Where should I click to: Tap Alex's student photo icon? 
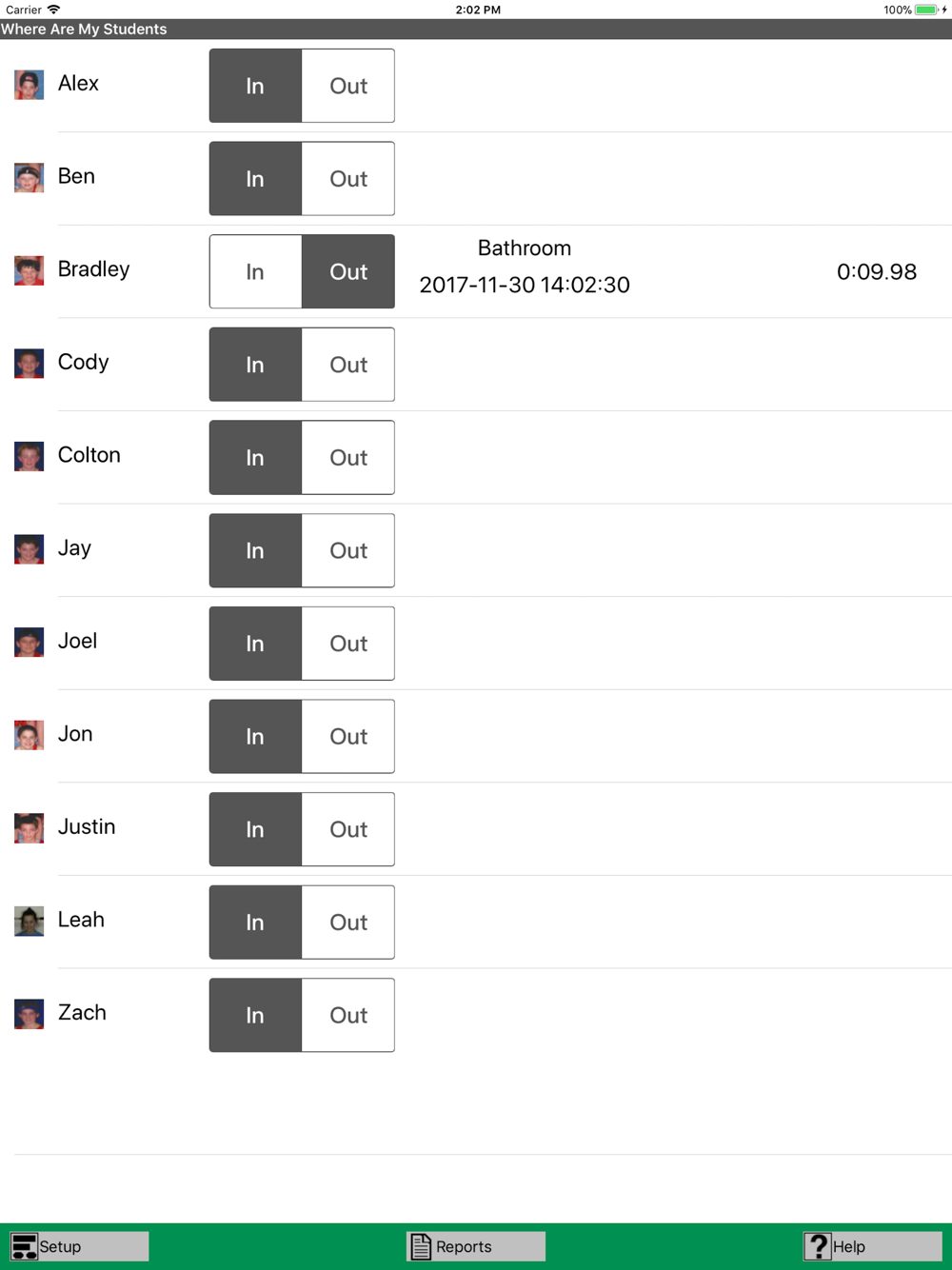click(x=29, y=85)
